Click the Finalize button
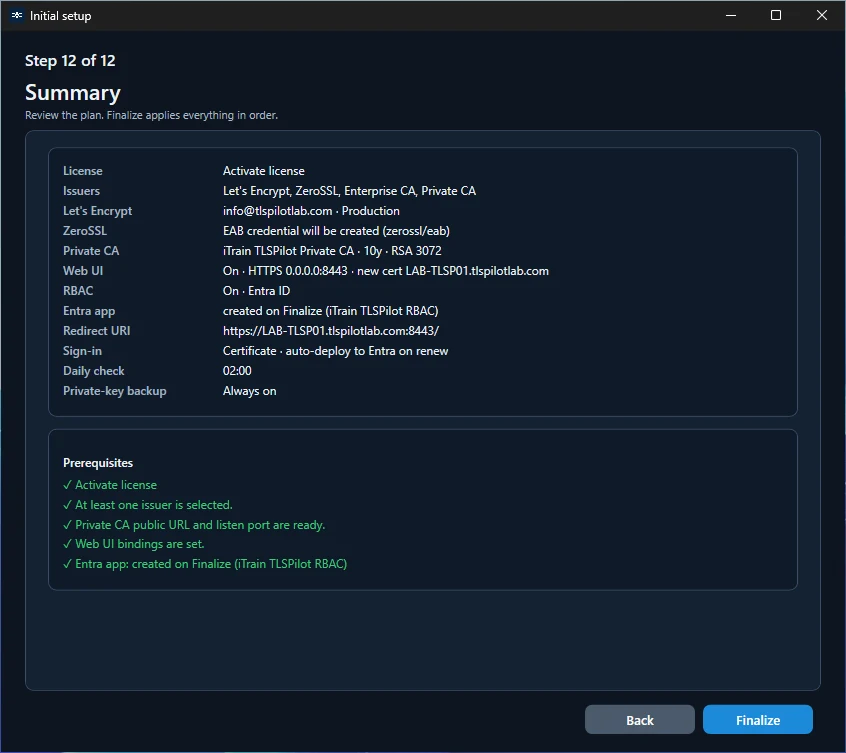 [758, 720]
